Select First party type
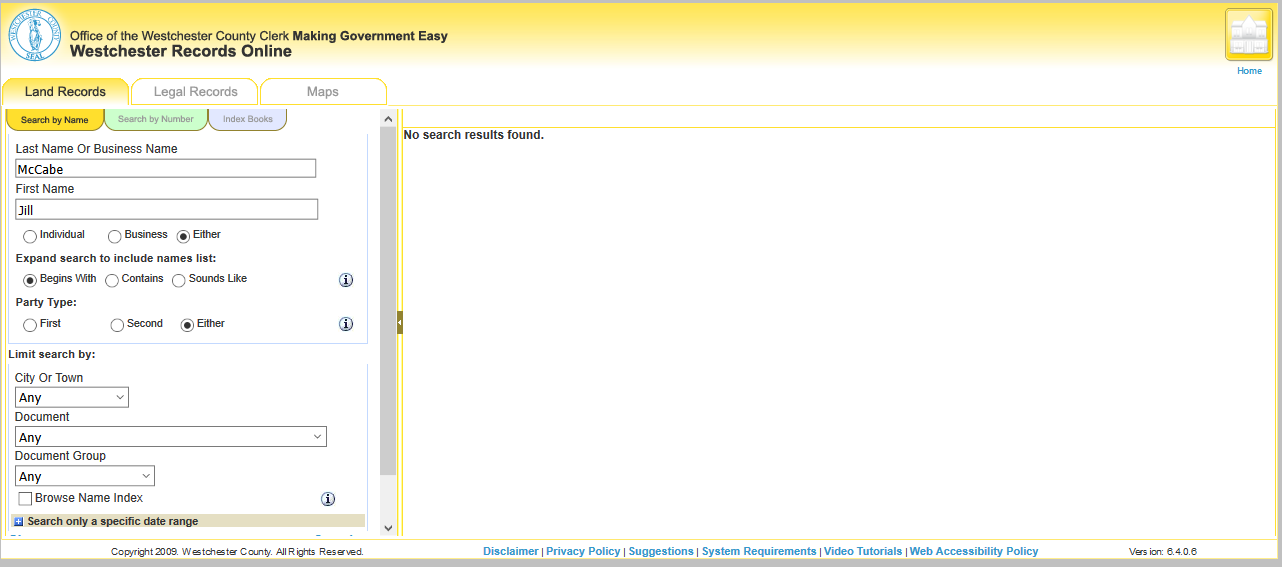 pos(30,325)
